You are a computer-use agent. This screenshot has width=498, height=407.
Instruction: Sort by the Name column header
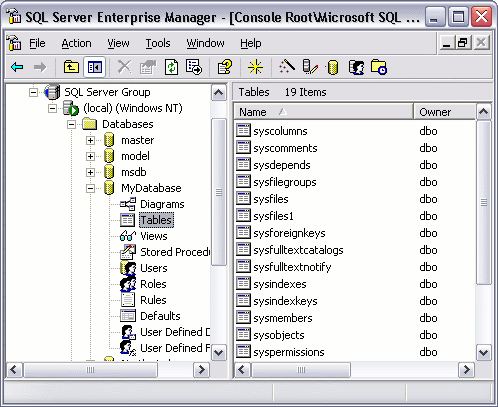(x=323, y=112)
